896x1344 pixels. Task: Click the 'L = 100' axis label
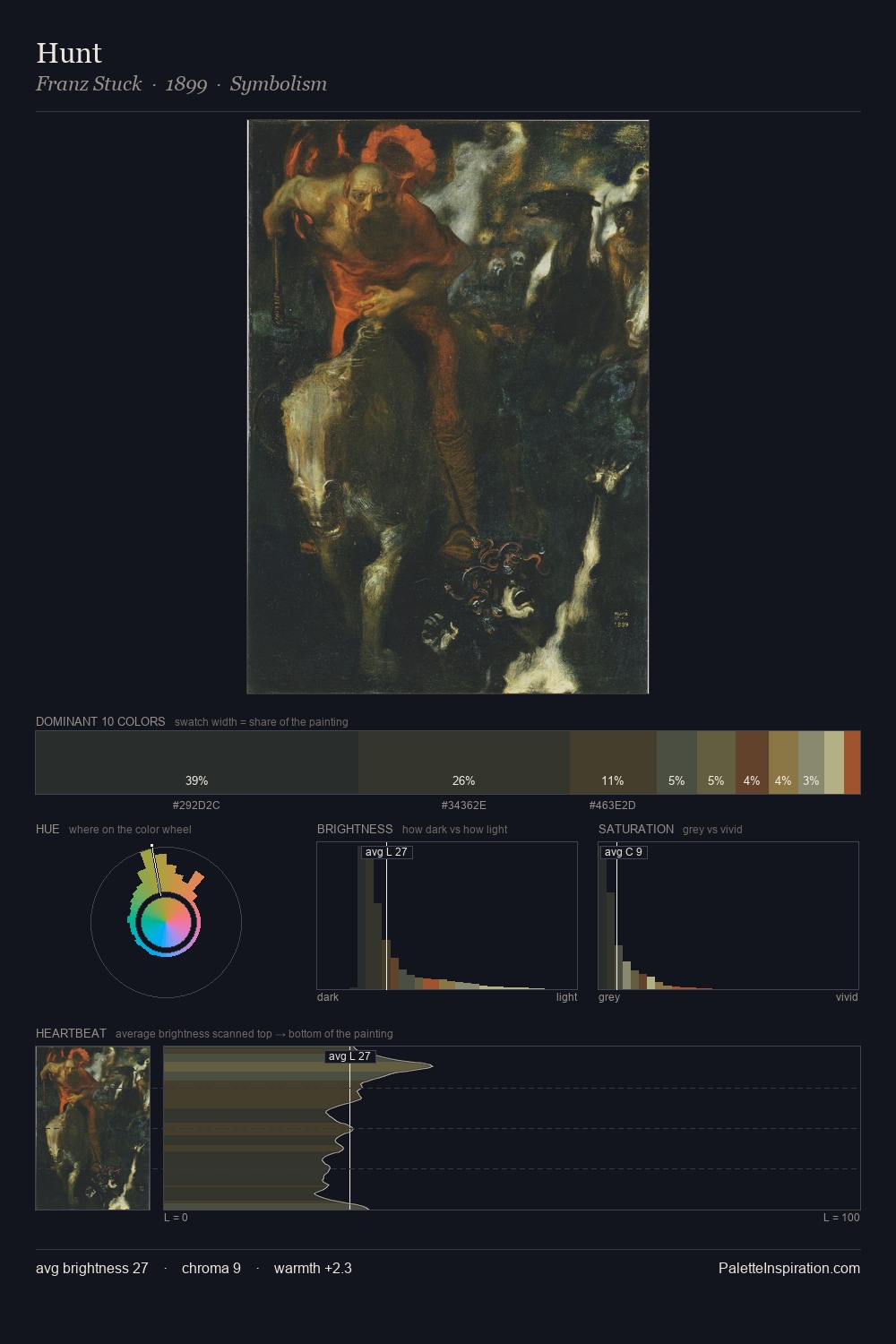tap(841, 1218)
